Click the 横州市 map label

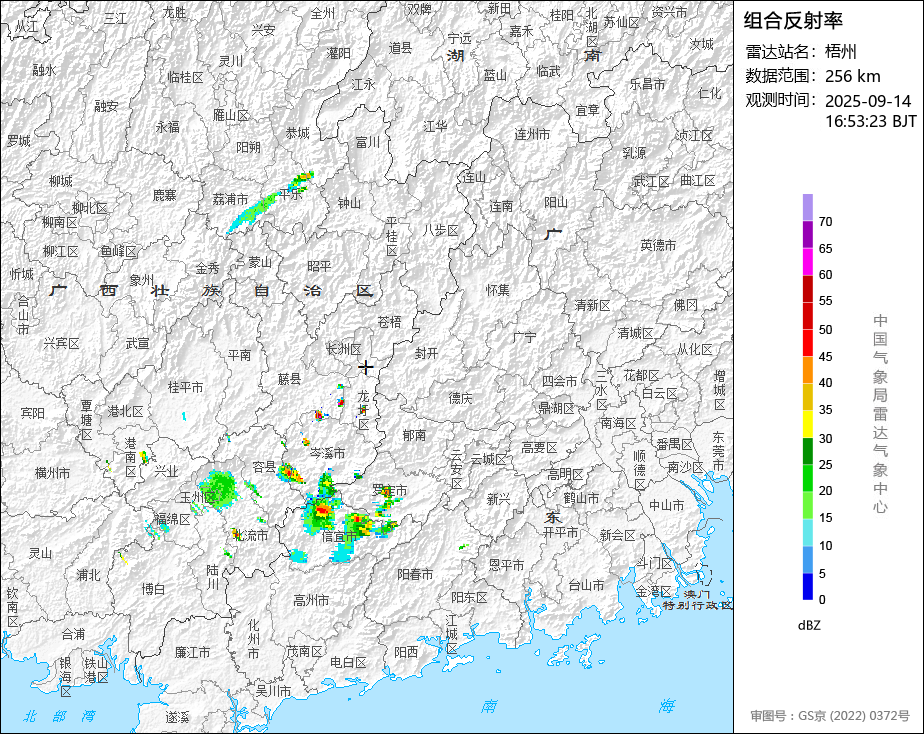pos(52,472)
